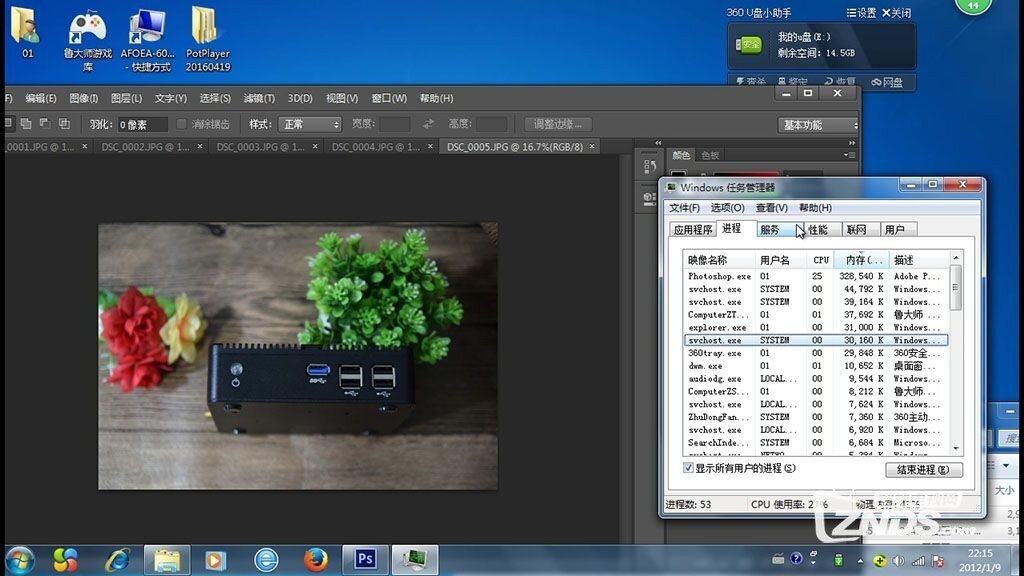Open Photoshop 图像(I) menu
This screenshot has height=576, width=1024.
[x=84, y=98]
